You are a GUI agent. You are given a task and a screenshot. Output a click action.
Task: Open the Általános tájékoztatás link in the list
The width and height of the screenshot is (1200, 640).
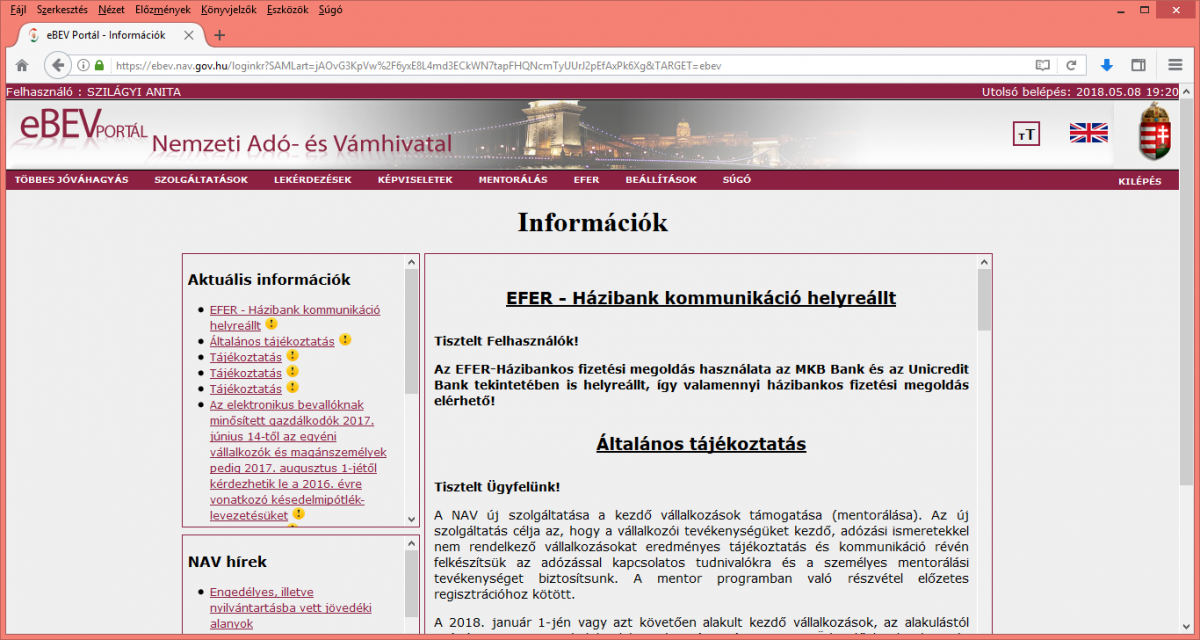[272, 341]
